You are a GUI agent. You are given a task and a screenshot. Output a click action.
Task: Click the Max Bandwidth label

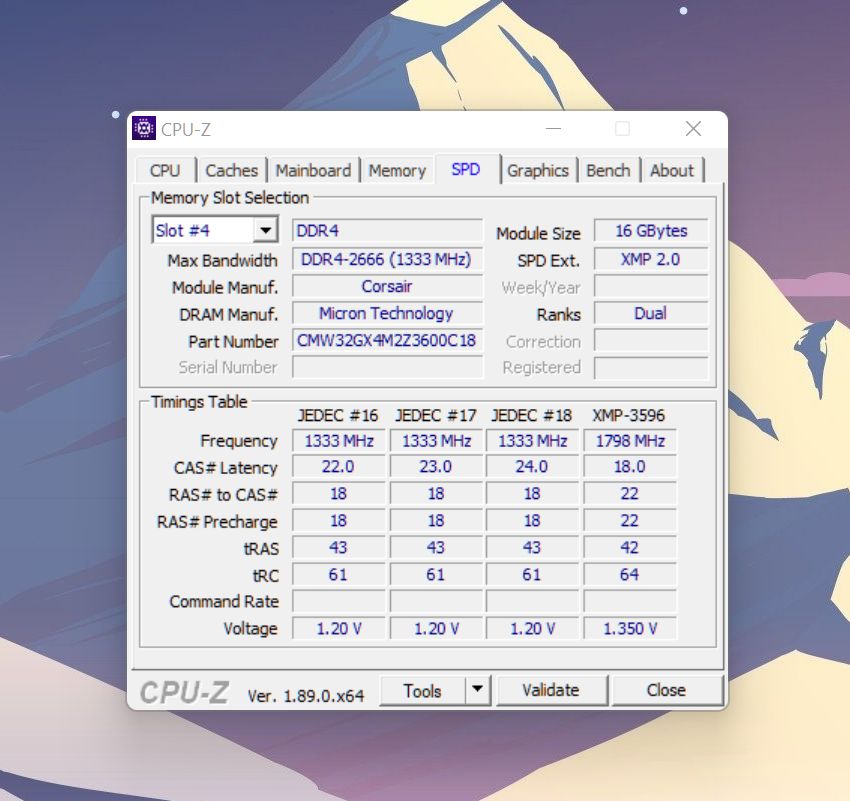222,261
